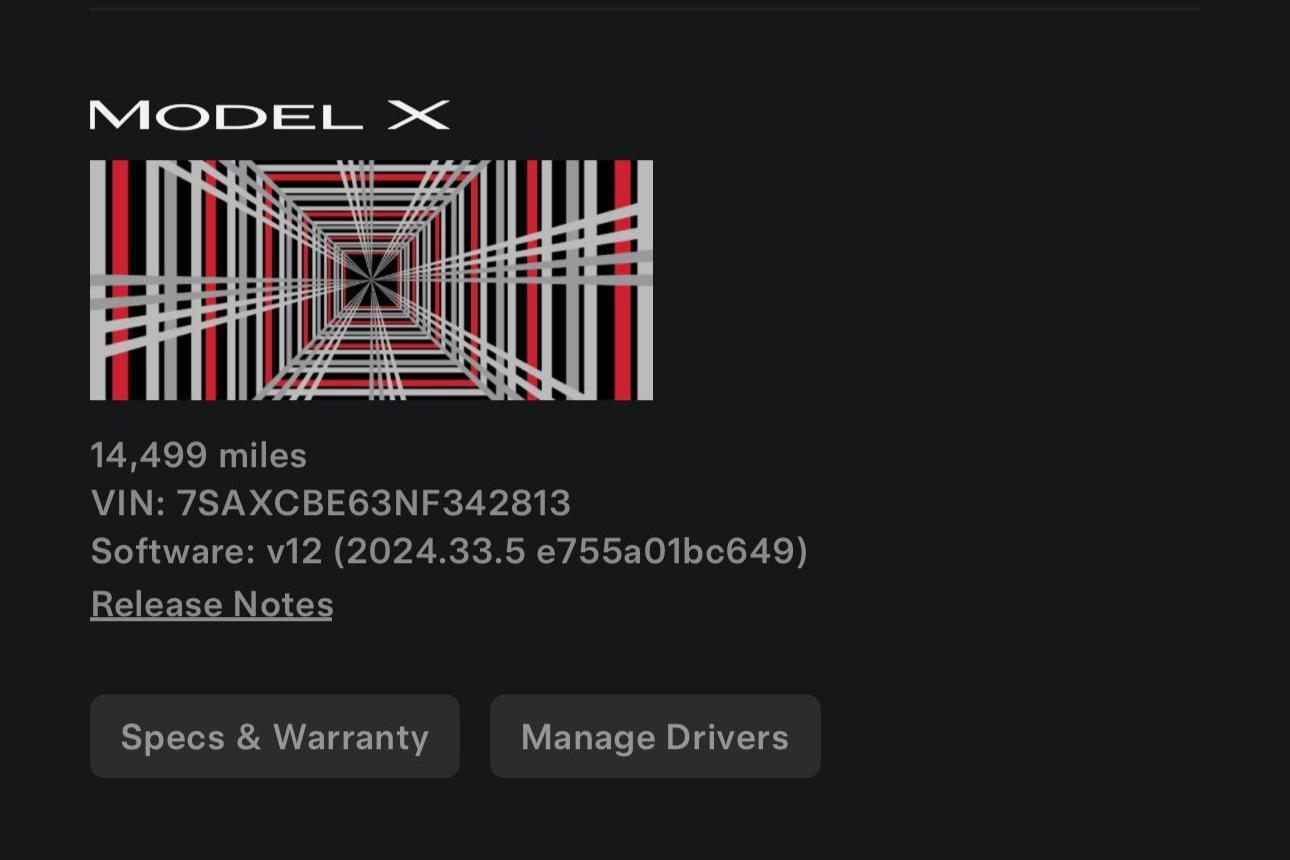The image size is (1290, 860).
Task: Click the word Warranty on the button
Action: pyautogui.click(x=351, y=738)
